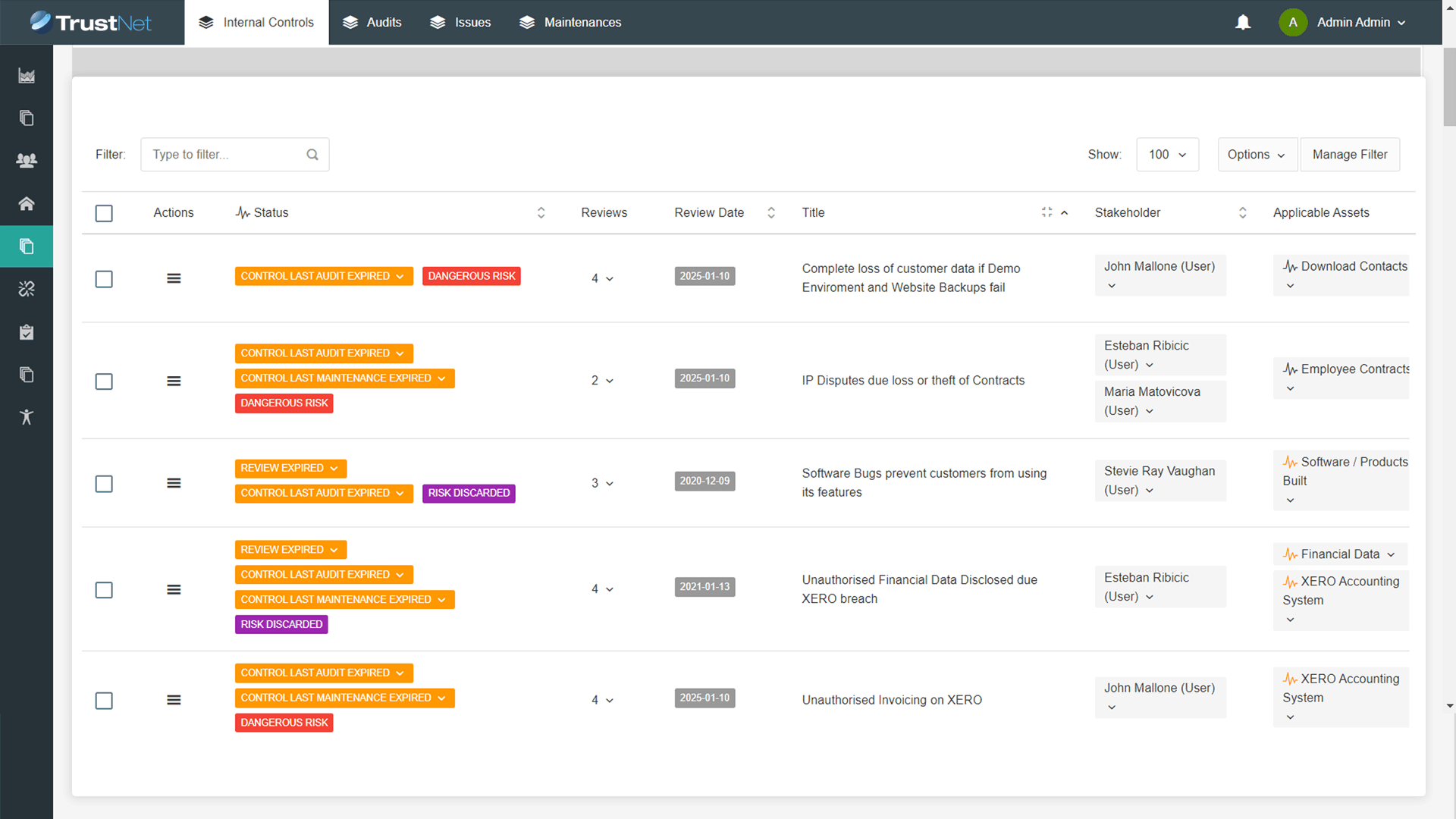Toggle the select-all header checkbox
This screenshot has width=1456, height=819.
(x=104, y=213)
